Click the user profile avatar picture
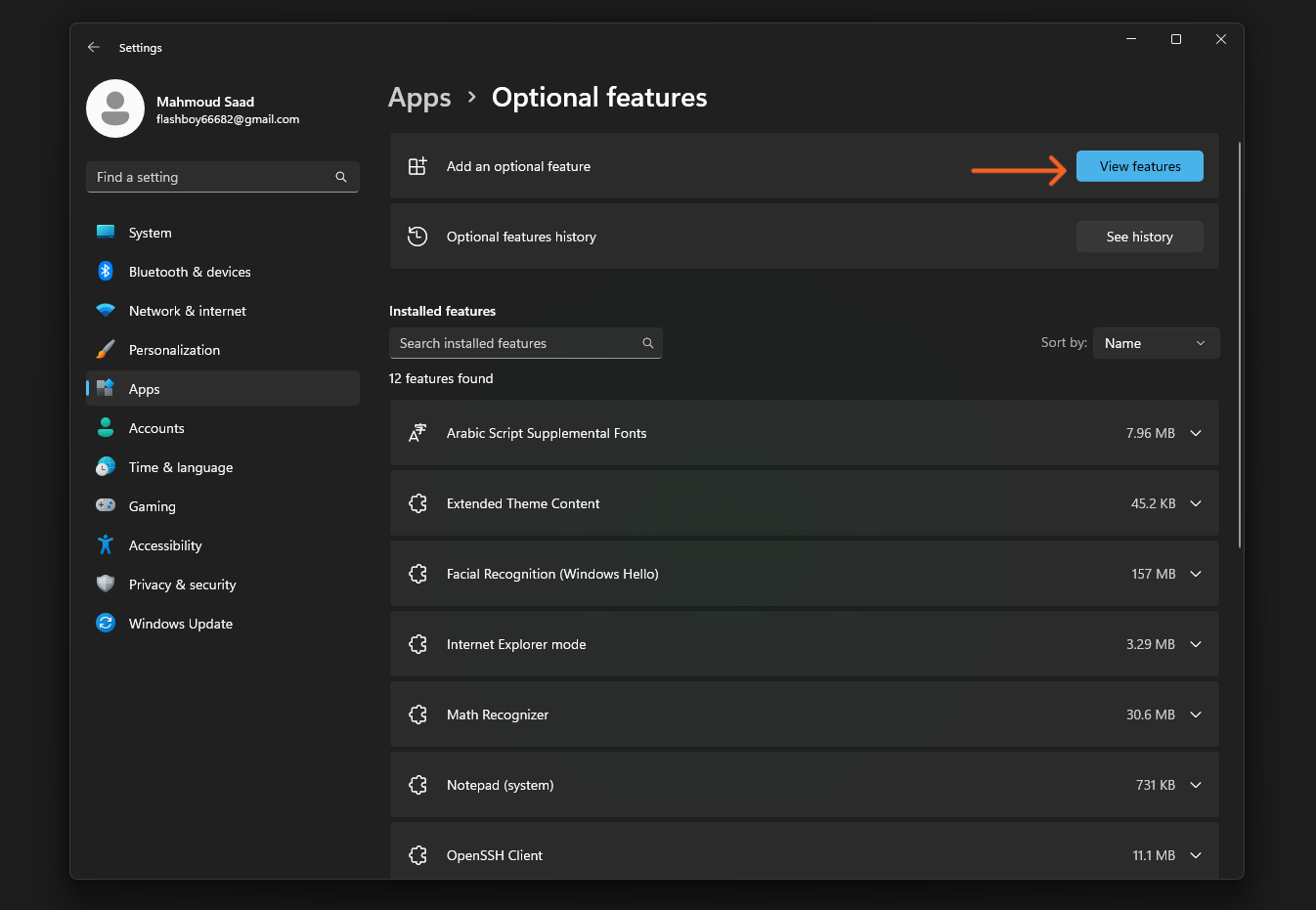The width and height of the screenshot is (1316, 910). [115, 108]
